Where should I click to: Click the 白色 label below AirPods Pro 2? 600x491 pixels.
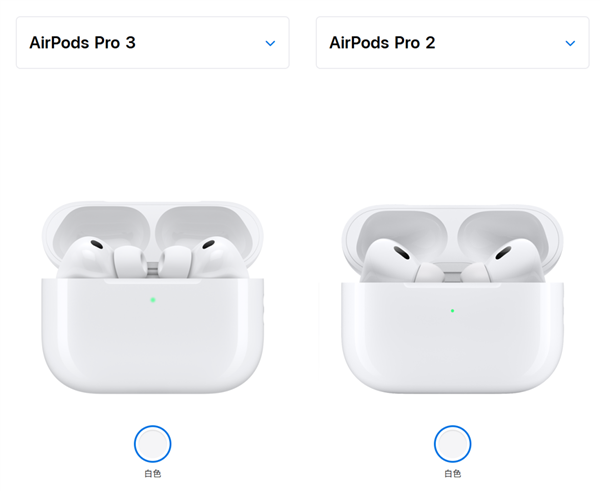[x=452, y=474]
